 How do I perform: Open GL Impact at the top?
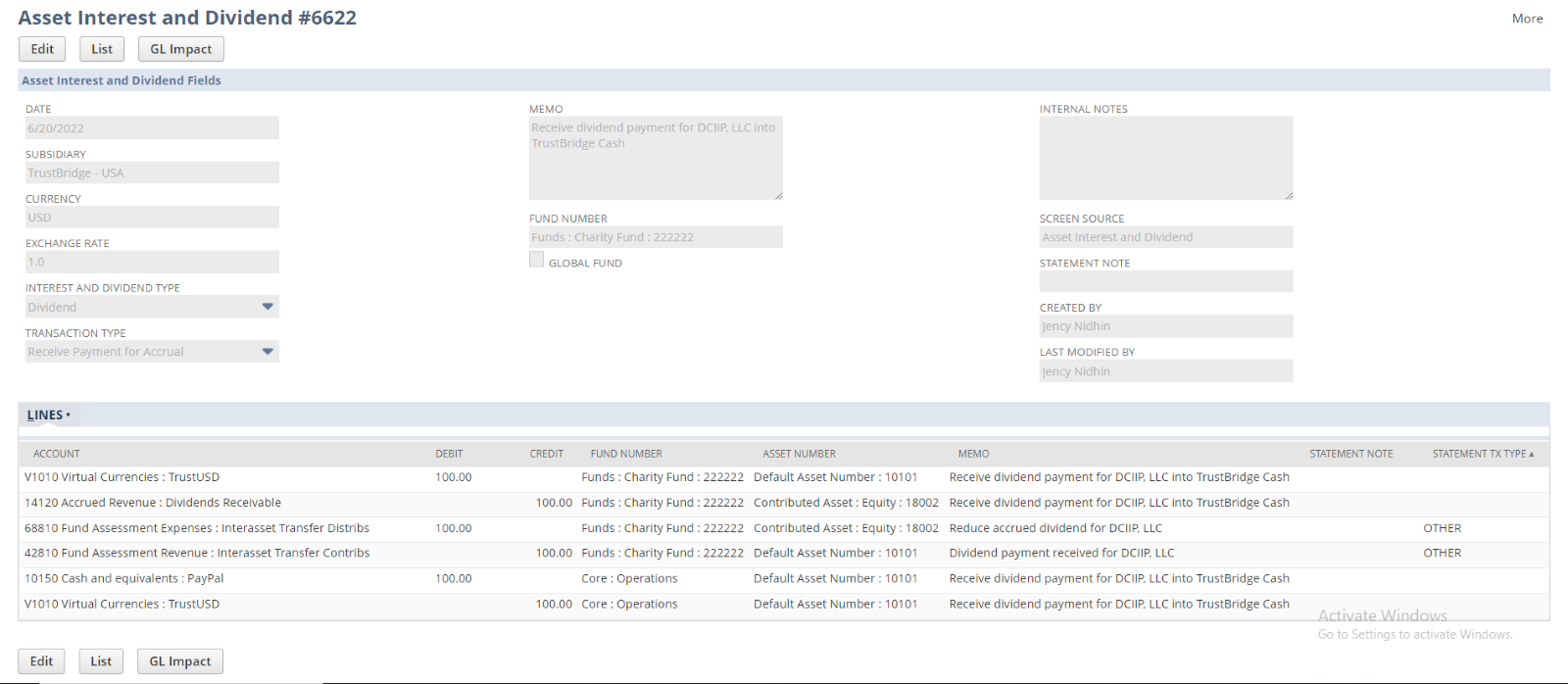pyautogui.click(x=180, y=49)
